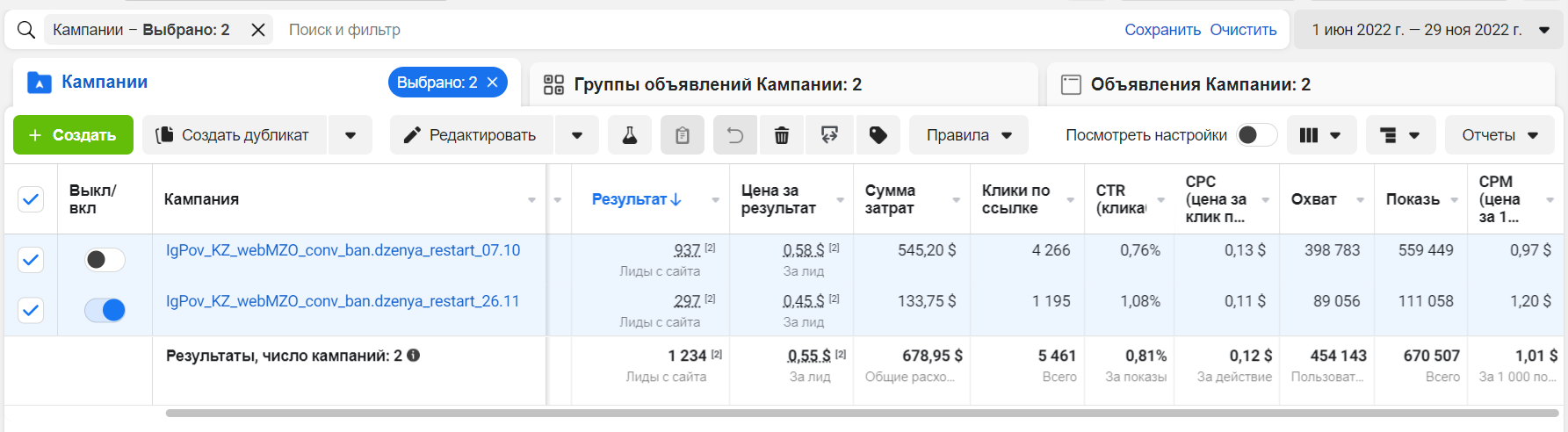1568x432 pixels.
Task: Click the Сохранить link
Action: (1162, 30)
